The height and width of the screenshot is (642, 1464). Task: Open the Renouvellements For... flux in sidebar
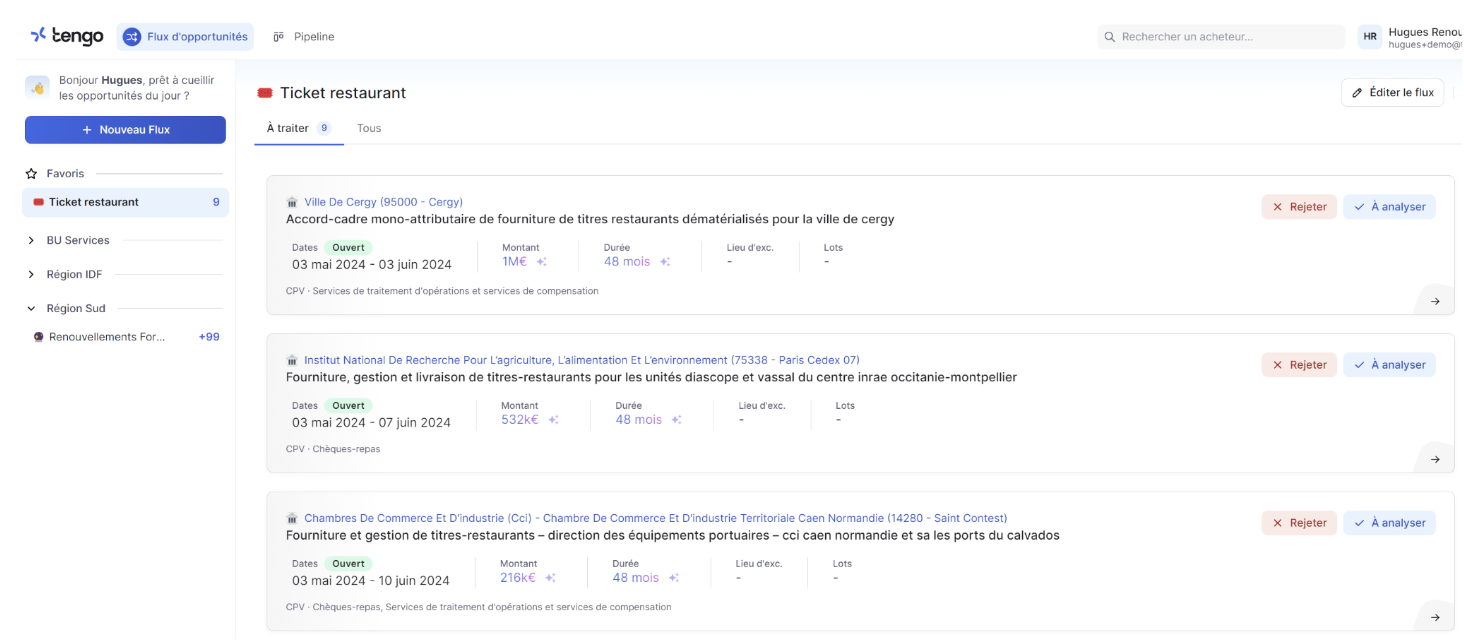click(106, 337)
